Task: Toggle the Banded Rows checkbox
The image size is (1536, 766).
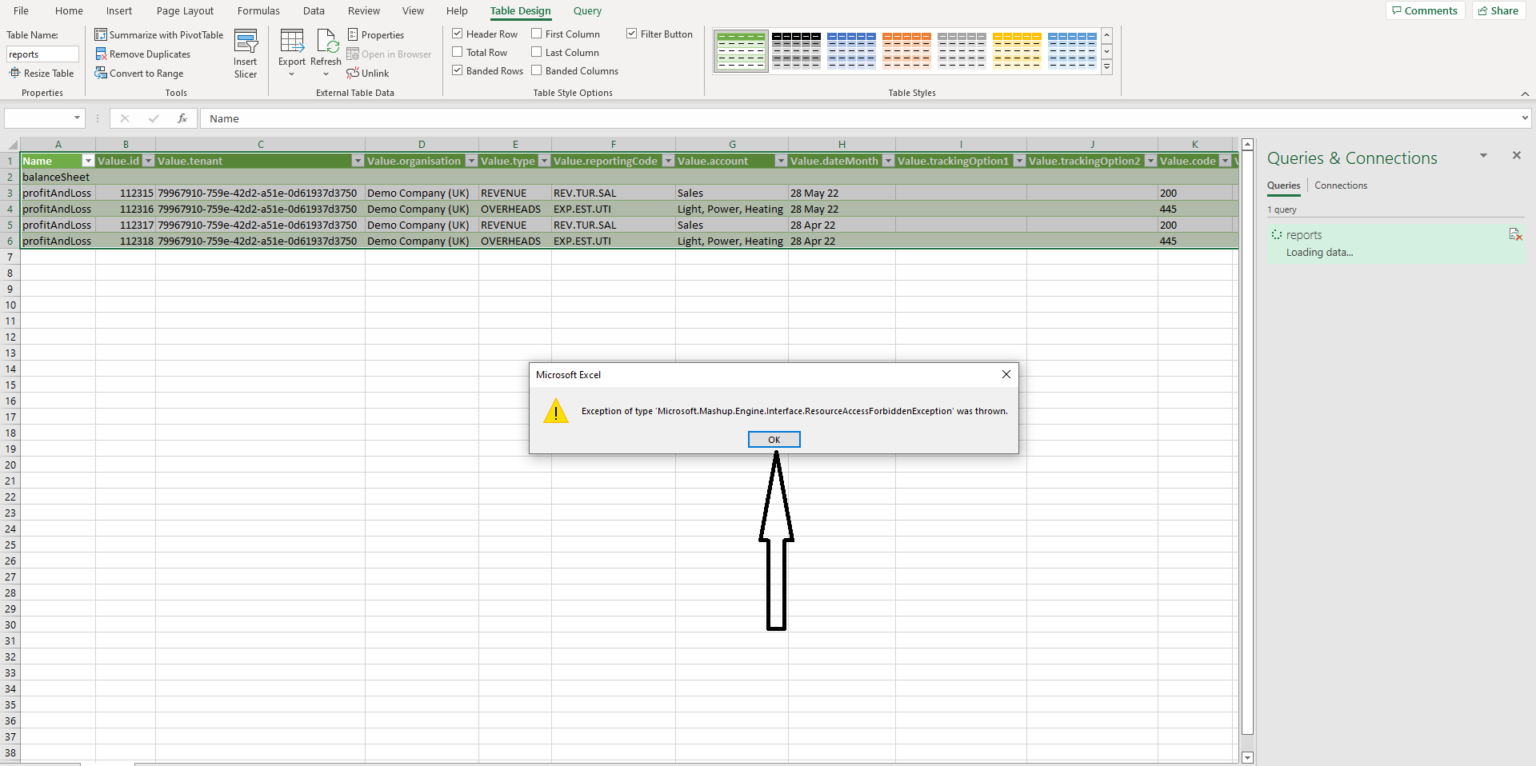Action: click(458, 71)
